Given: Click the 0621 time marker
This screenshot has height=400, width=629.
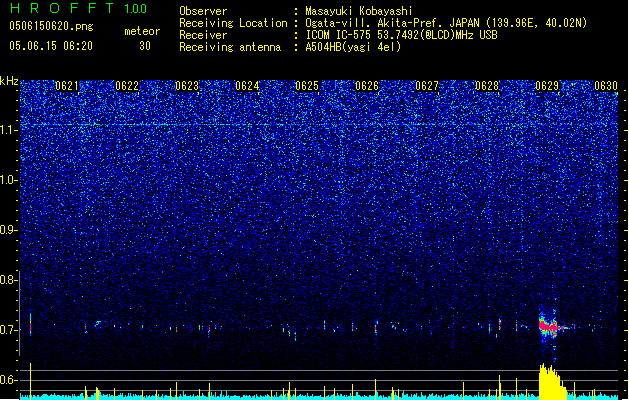Looking at the screenshot, I should click(67, 86).
